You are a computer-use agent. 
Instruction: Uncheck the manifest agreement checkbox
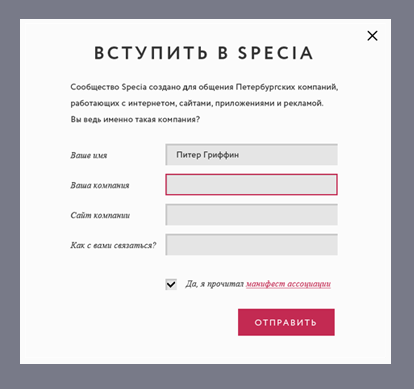pyautogui.click(x=171, y=284)
